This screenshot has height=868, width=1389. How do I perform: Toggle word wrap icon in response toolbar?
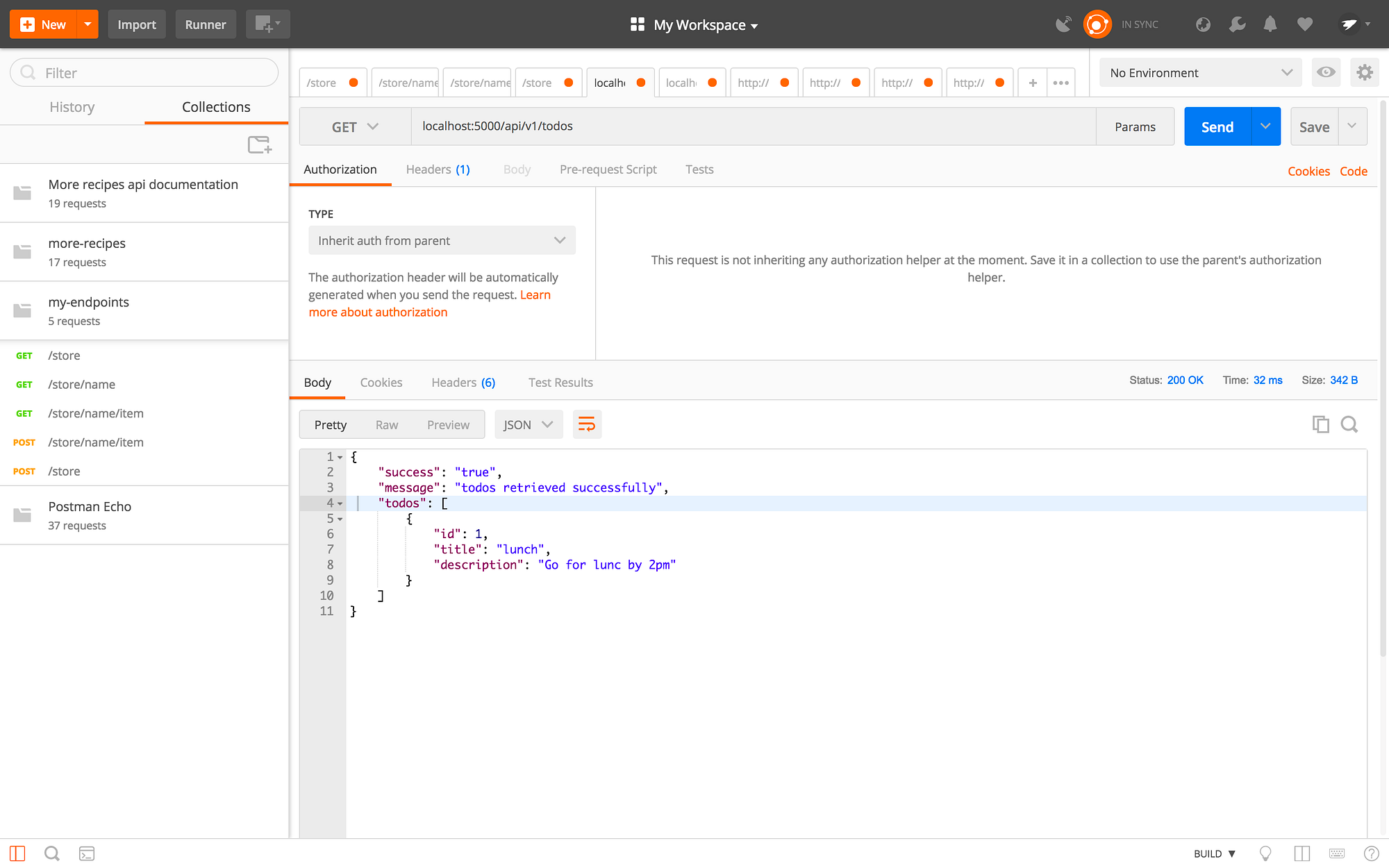click(587, 424)
